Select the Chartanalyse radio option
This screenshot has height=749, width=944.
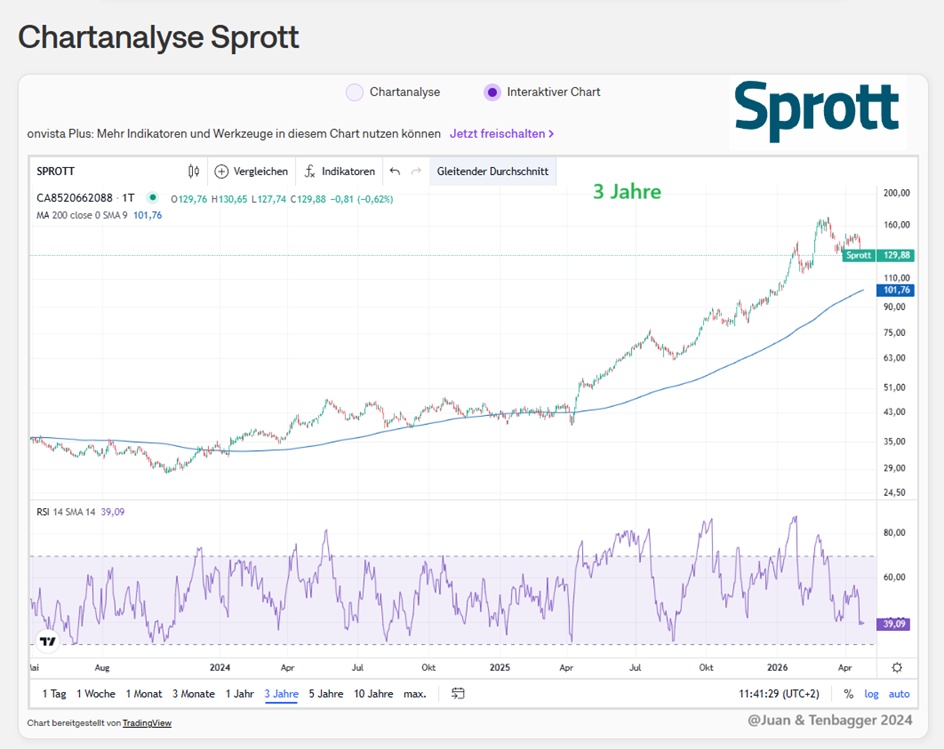coord(354,92)
